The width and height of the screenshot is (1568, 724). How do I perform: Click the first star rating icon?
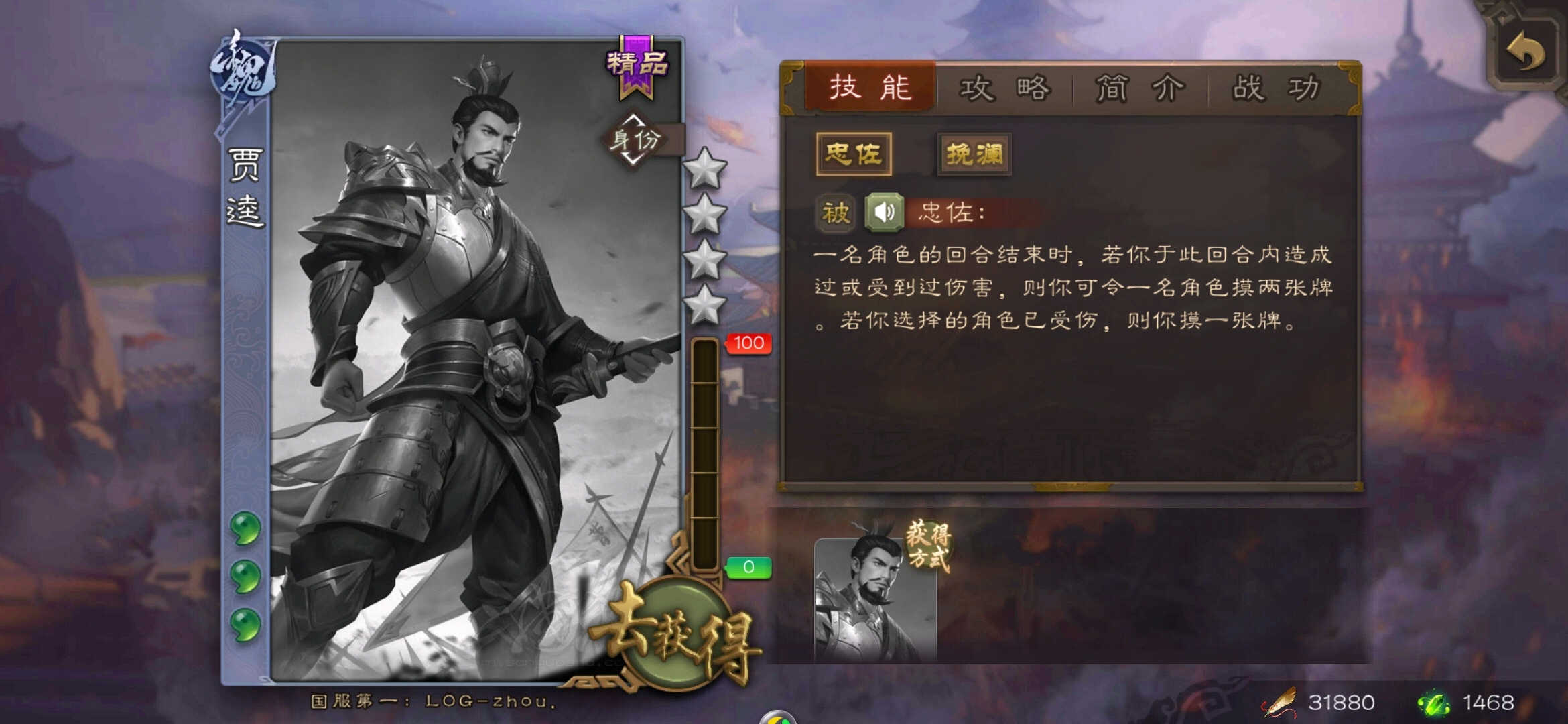pos(704,168)
